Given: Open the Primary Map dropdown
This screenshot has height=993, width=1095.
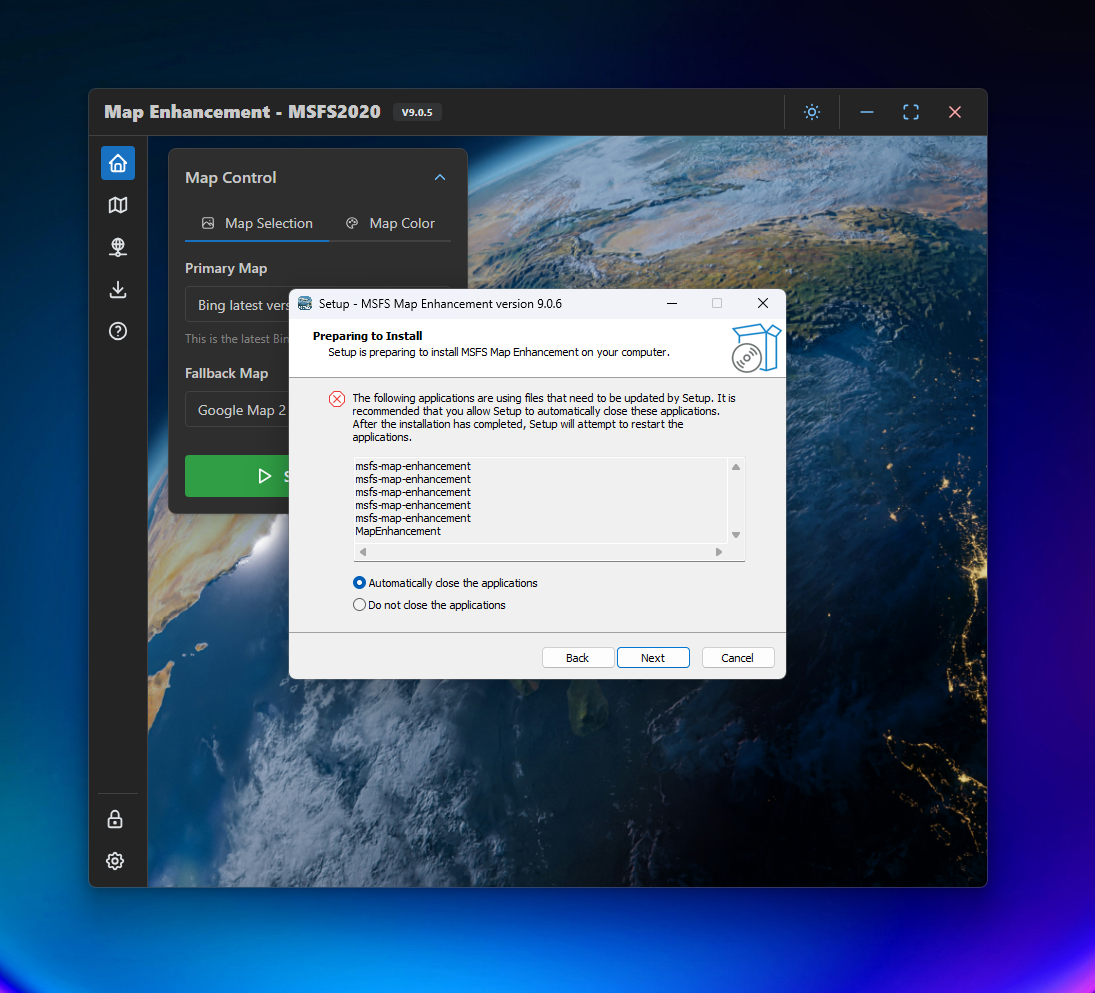Looking at the screenshot, I should pos(240,305).
